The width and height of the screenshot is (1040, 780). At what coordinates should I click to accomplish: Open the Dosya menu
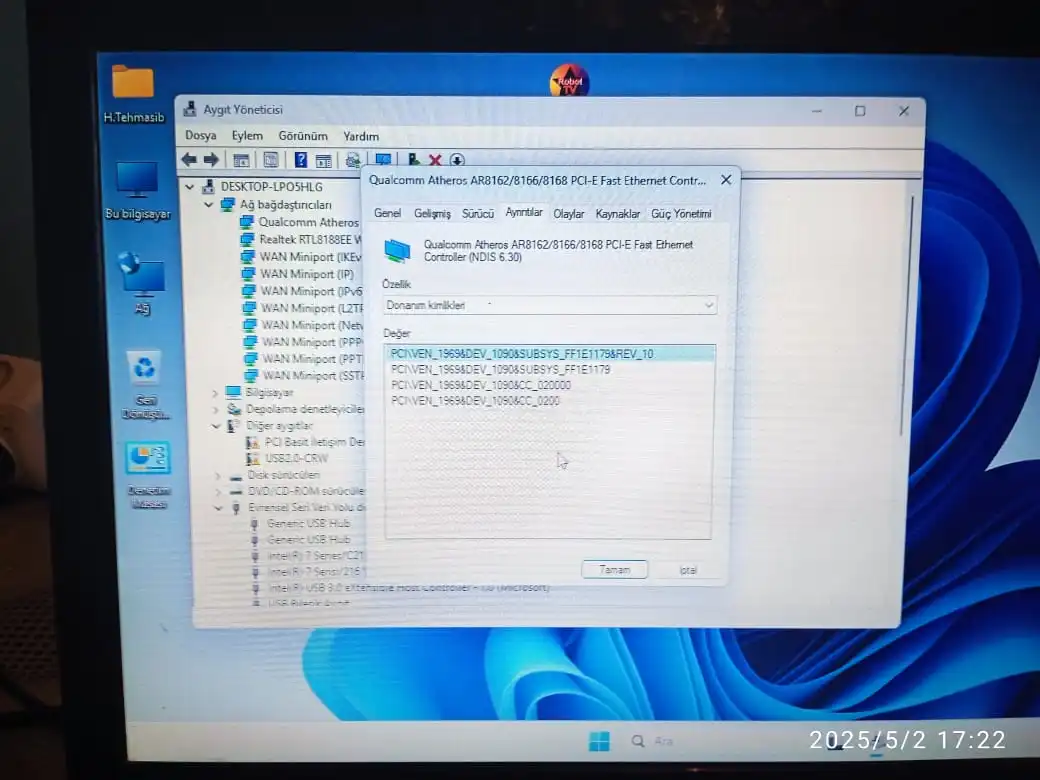tap(200, 135)
